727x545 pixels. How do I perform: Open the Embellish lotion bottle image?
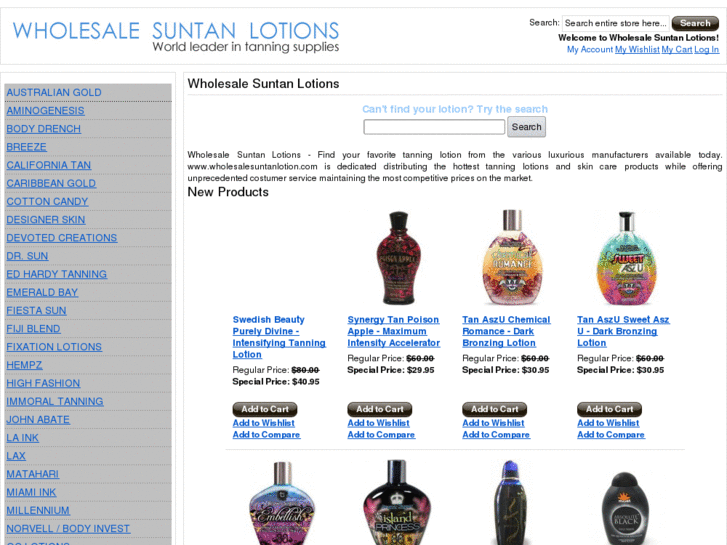point(282,503)
